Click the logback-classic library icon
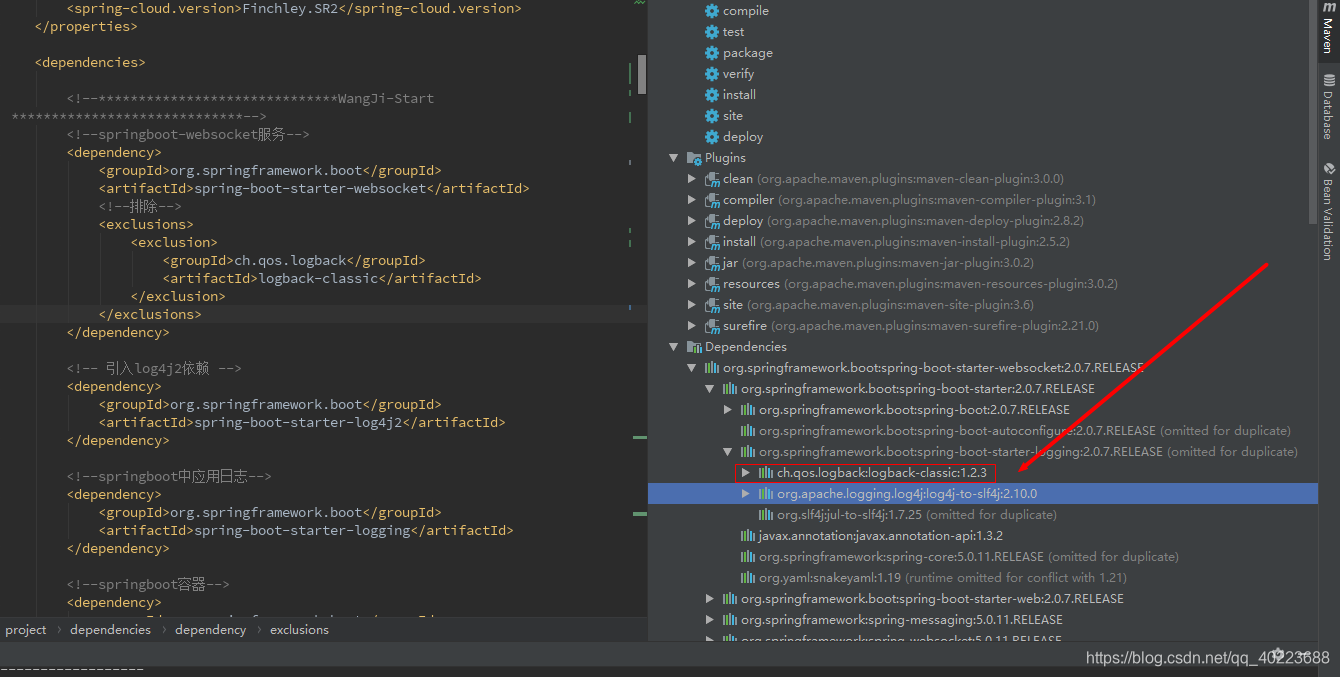The width and height of the screenshot is (1340, 677). pyautogui.click(x=766, y=473)
